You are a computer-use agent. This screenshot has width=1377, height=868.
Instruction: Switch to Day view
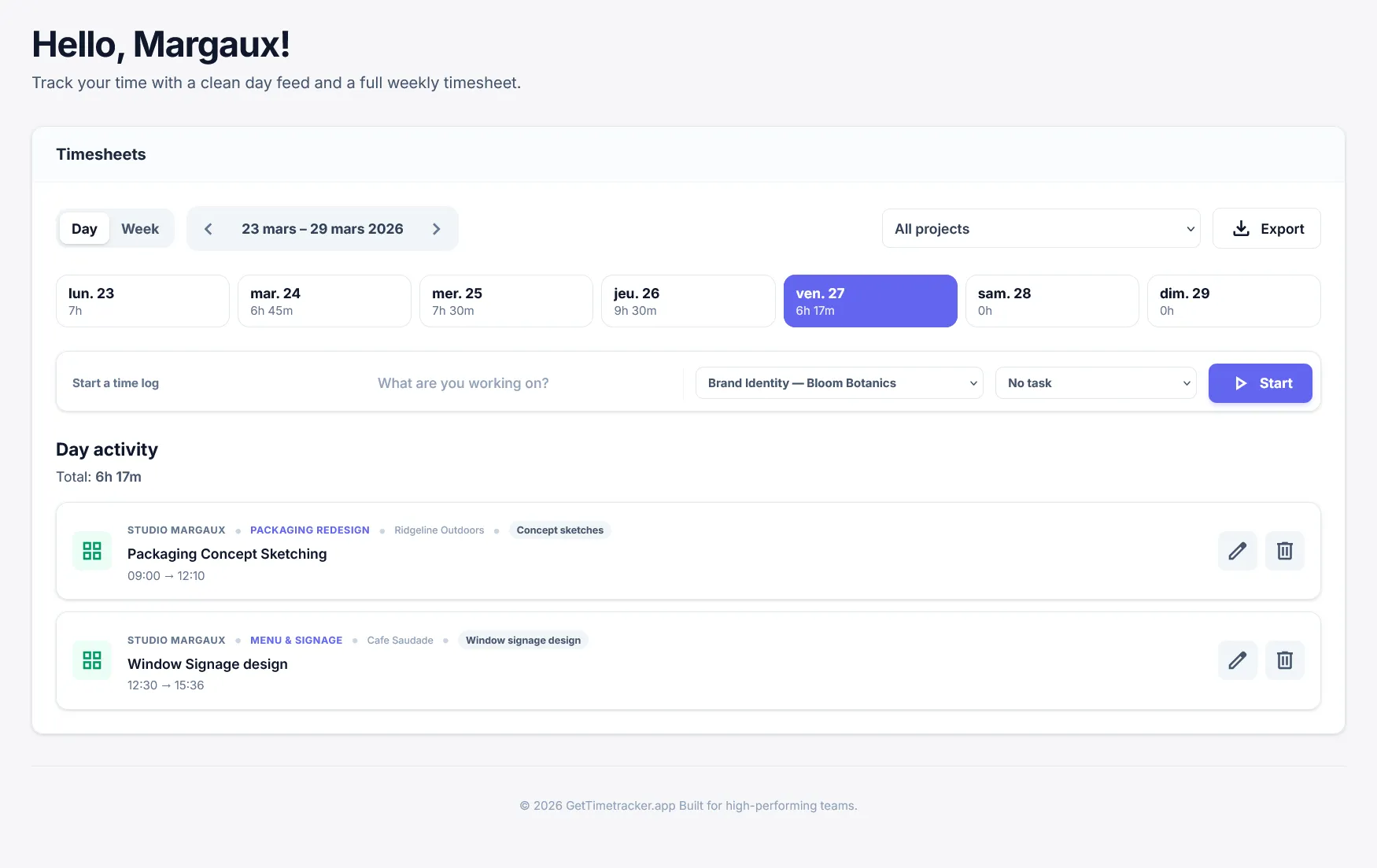pos(84,229)
